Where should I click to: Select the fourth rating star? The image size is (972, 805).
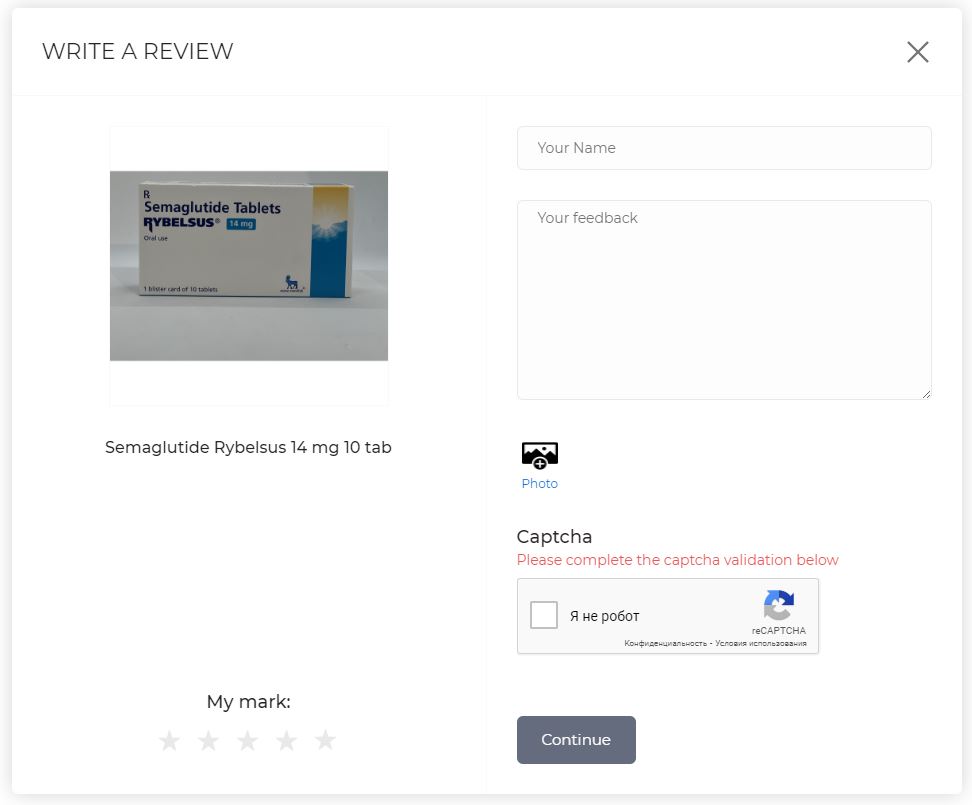click(x=286, y=740)
